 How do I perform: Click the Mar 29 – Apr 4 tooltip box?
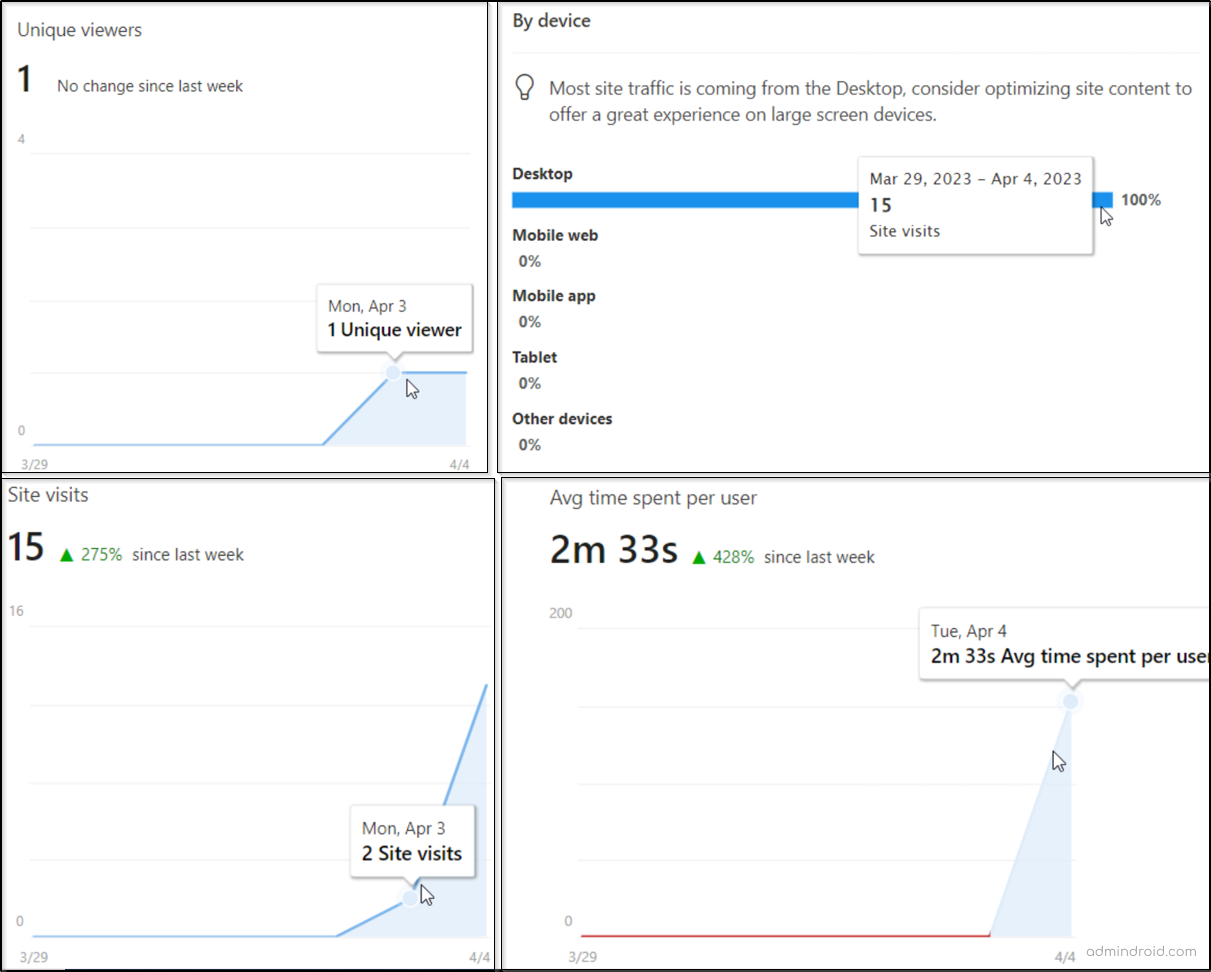[x=975, y=205]
